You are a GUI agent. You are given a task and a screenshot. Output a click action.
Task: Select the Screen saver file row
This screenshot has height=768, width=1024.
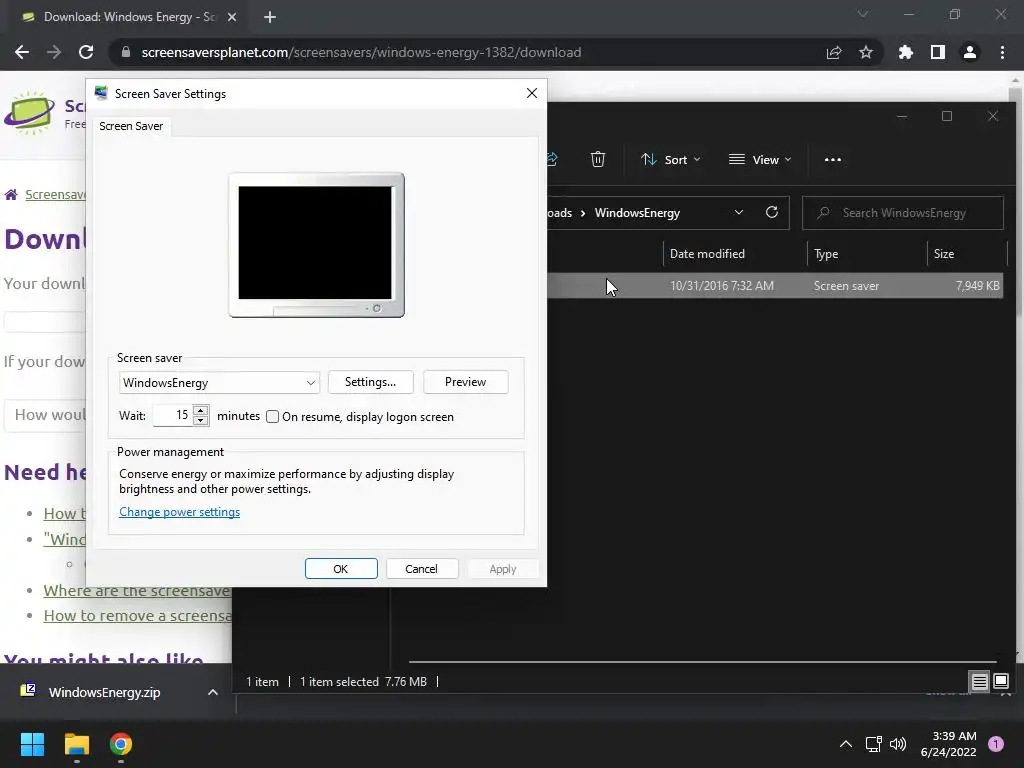[775, 285]
